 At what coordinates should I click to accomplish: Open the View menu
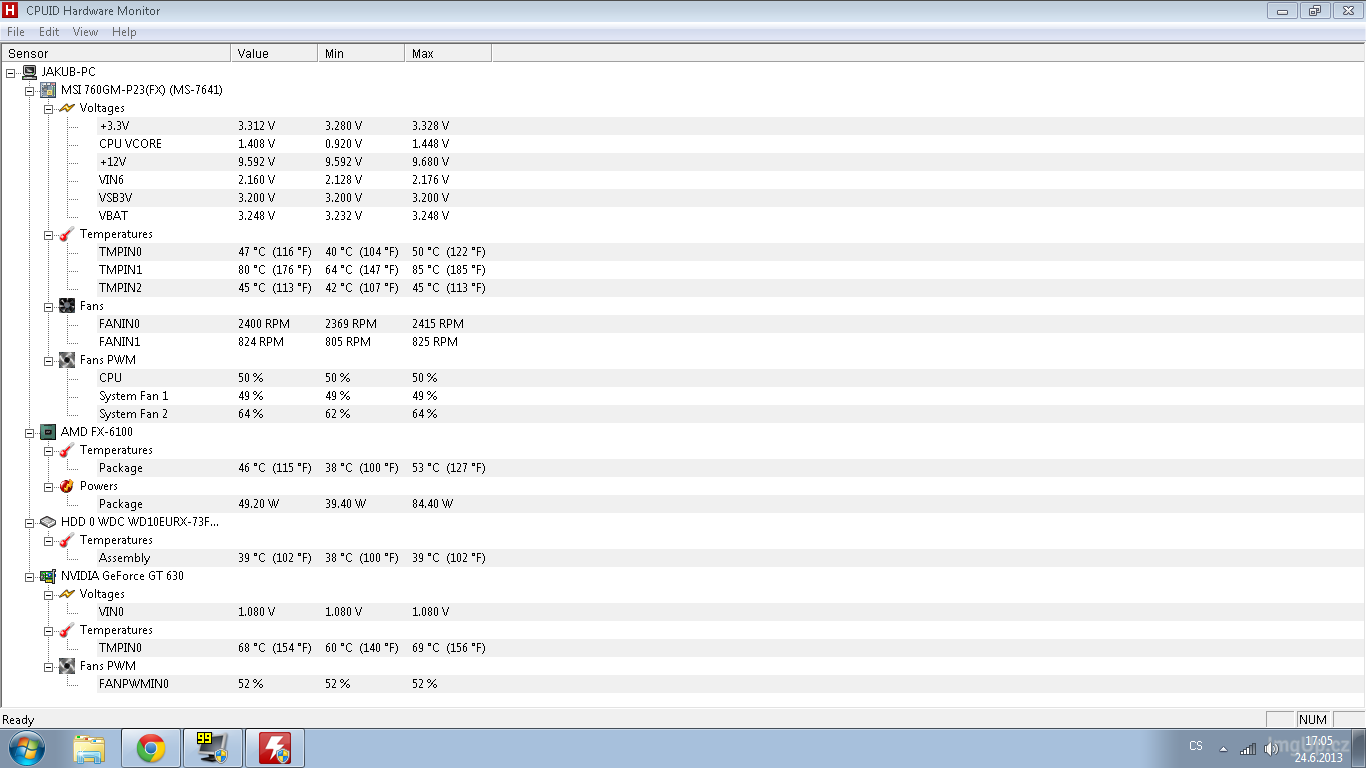85,32
